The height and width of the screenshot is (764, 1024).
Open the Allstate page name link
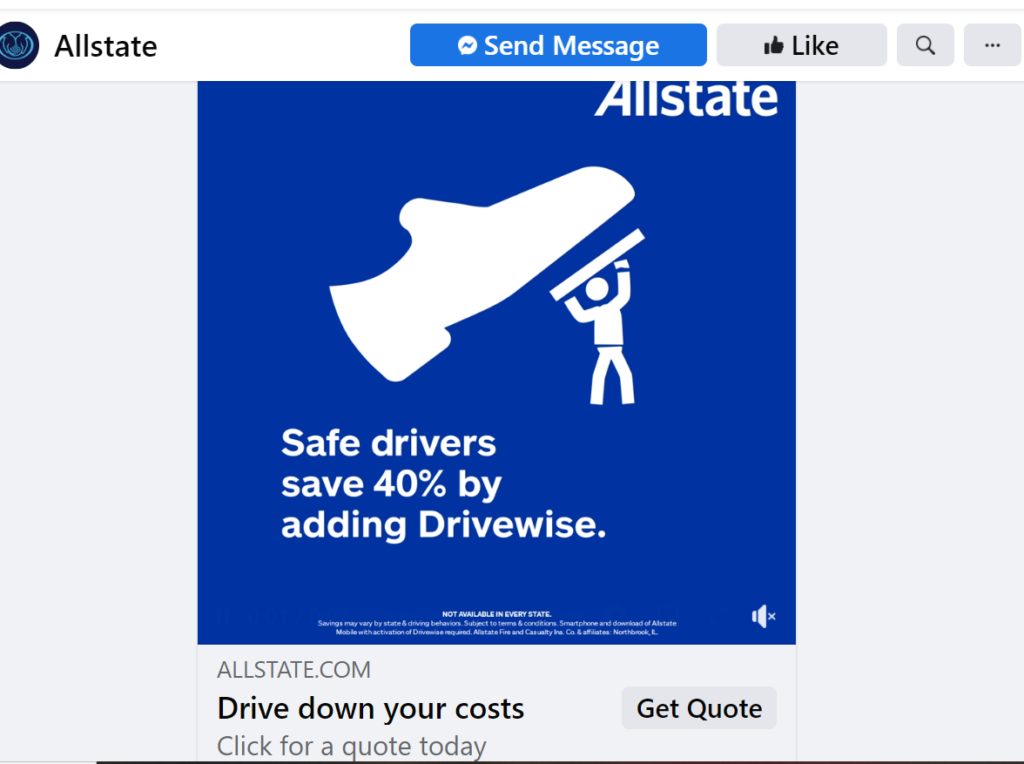105,46
